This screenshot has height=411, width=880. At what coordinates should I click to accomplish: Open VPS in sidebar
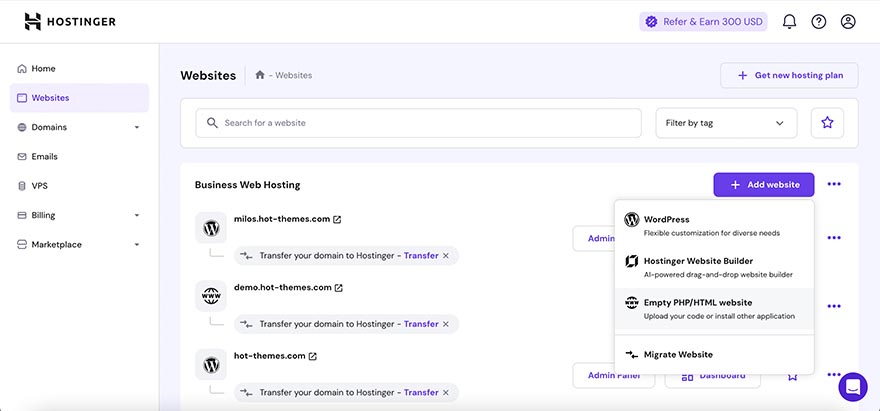tap(39, 186)
